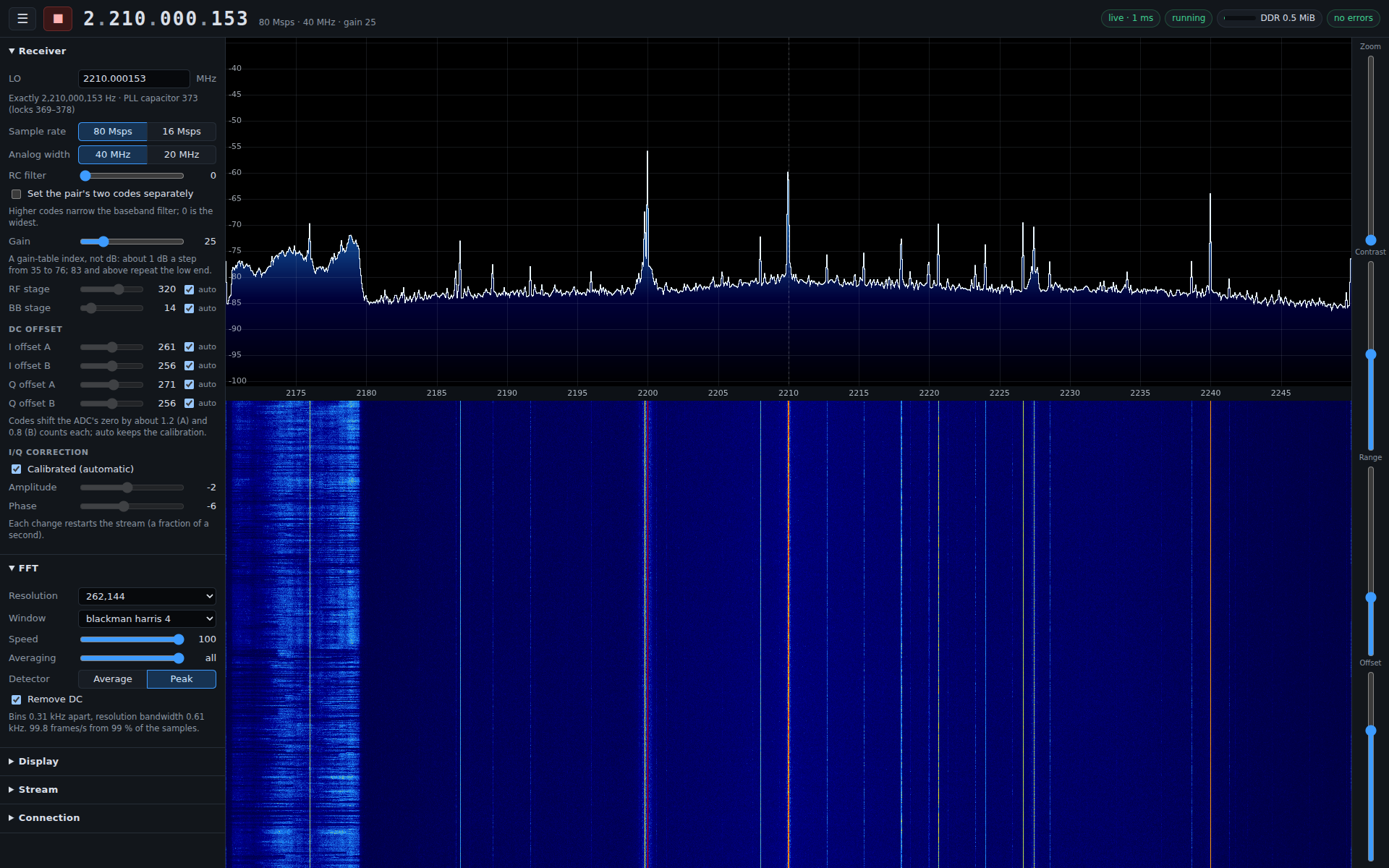The height and width of the screenshot is (868, 1389).
Task: Disable Calibrated (automatic) I/Q correction
Action: [16, 469]
